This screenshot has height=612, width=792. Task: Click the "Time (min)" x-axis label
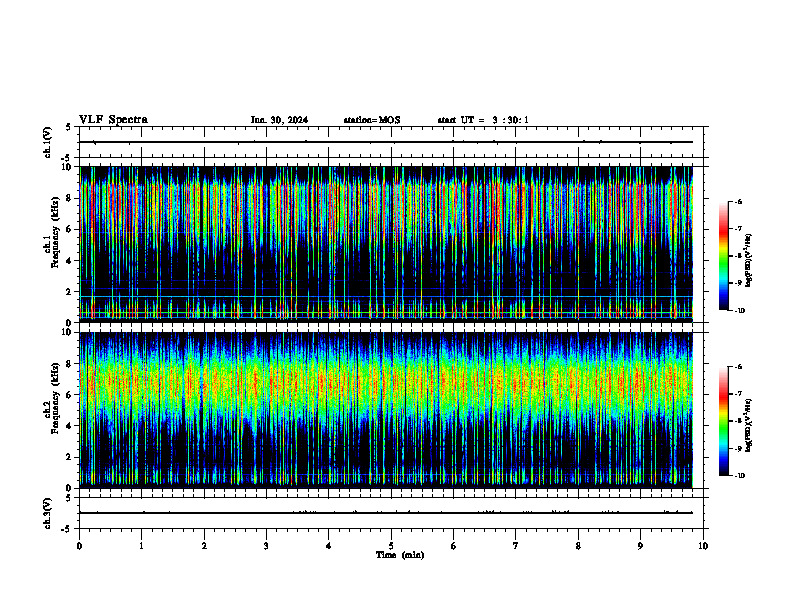(400, 555)
